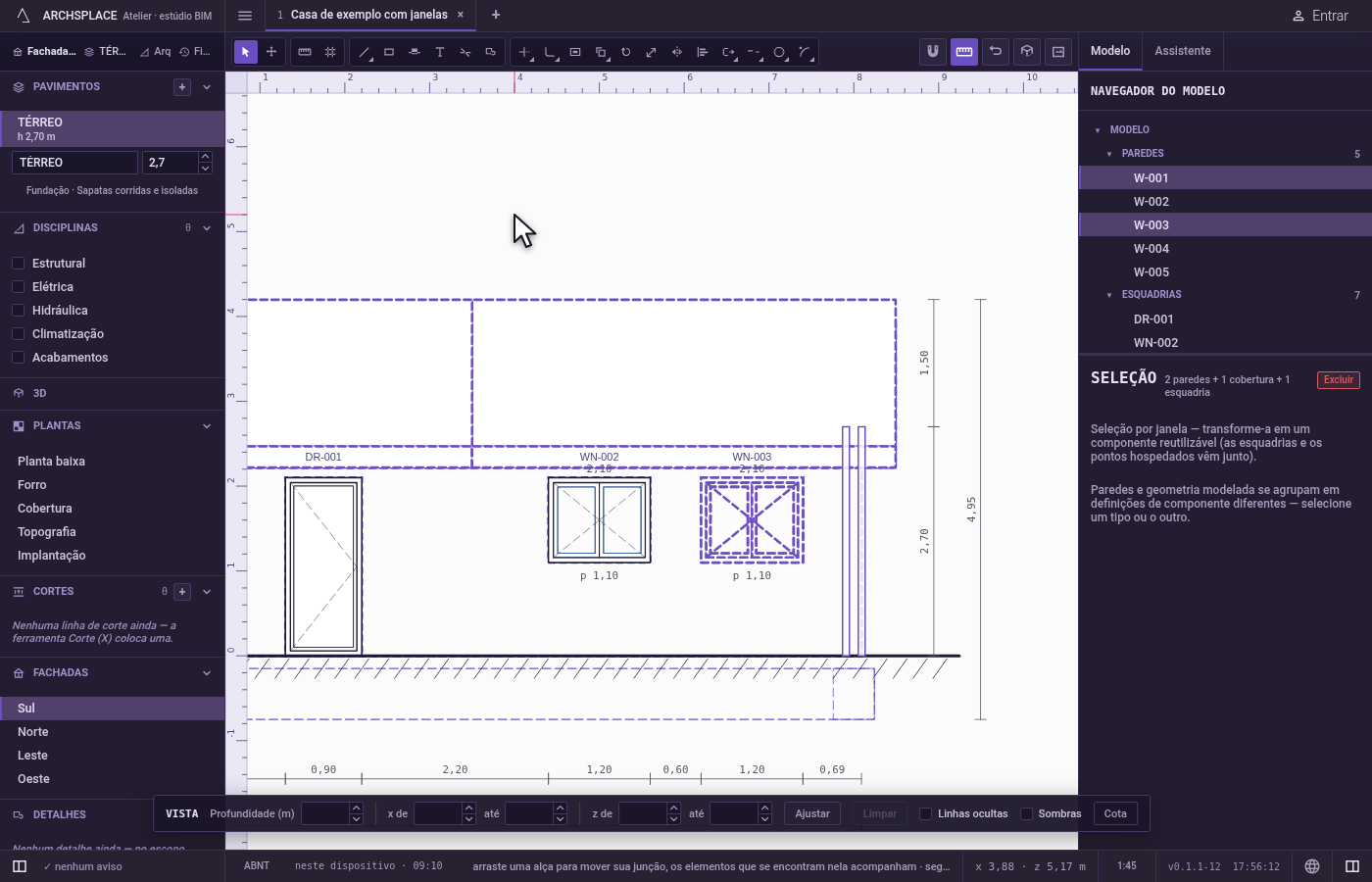
Task: Switch to the Assistente tab
Action: 1183,51
